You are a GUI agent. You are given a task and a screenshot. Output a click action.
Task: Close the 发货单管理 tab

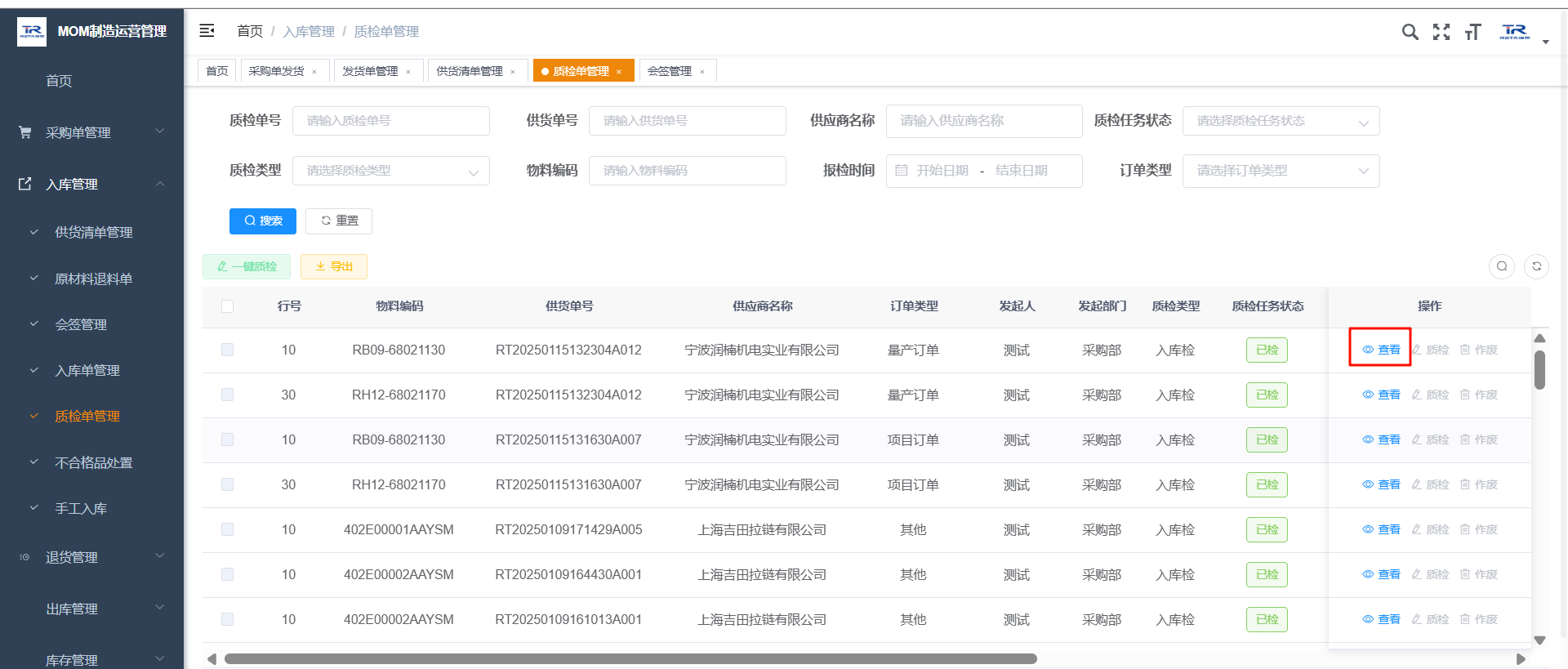(x=408, y=72)
